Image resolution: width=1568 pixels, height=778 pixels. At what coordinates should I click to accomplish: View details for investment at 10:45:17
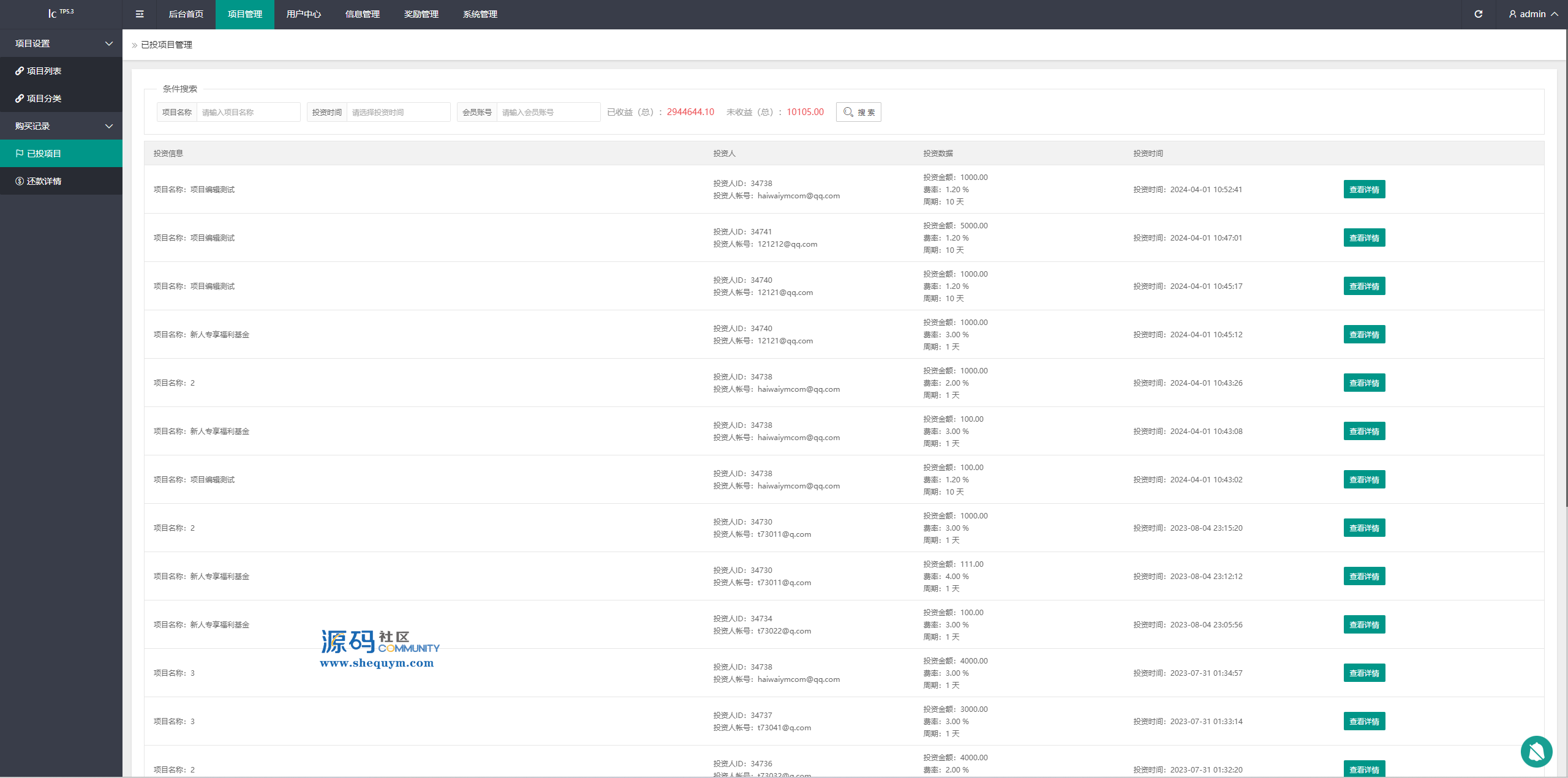pyautogui.click(x=1364, y=286)
